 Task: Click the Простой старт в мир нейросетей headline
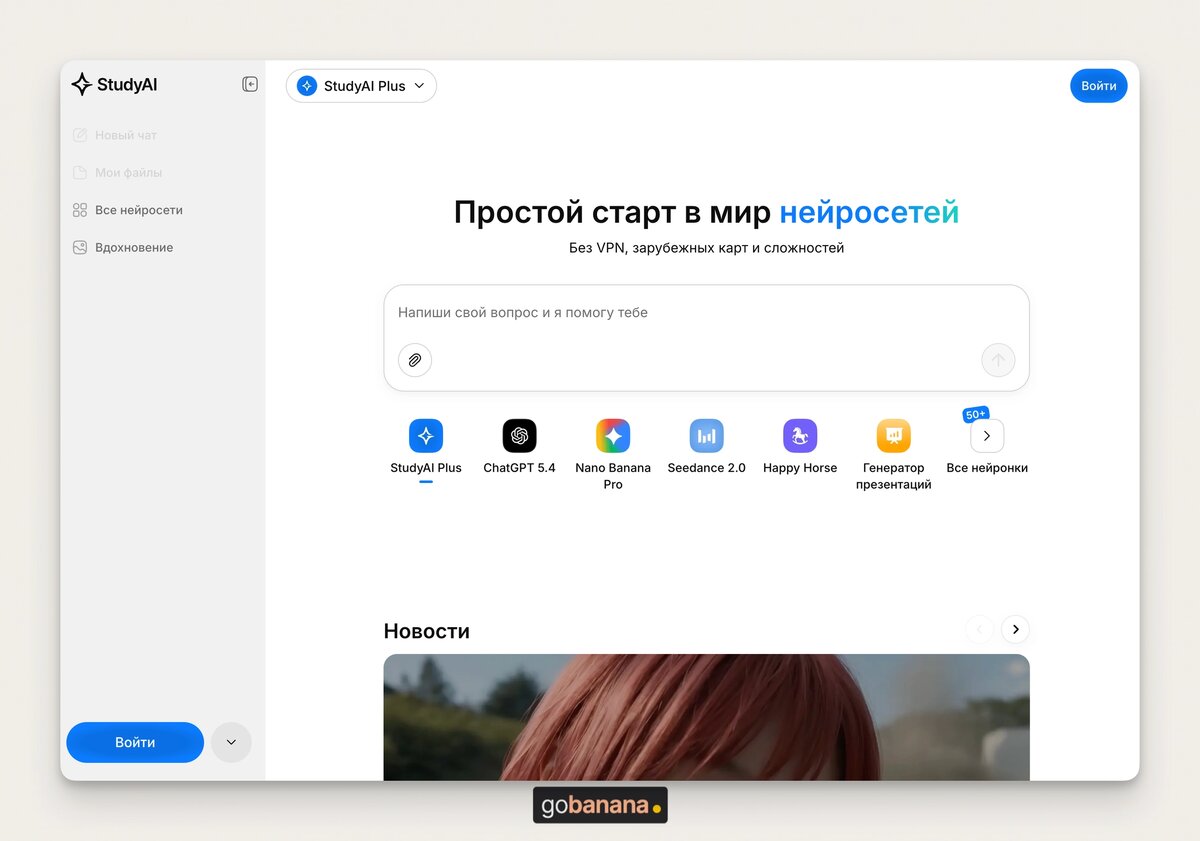(707, 212)
